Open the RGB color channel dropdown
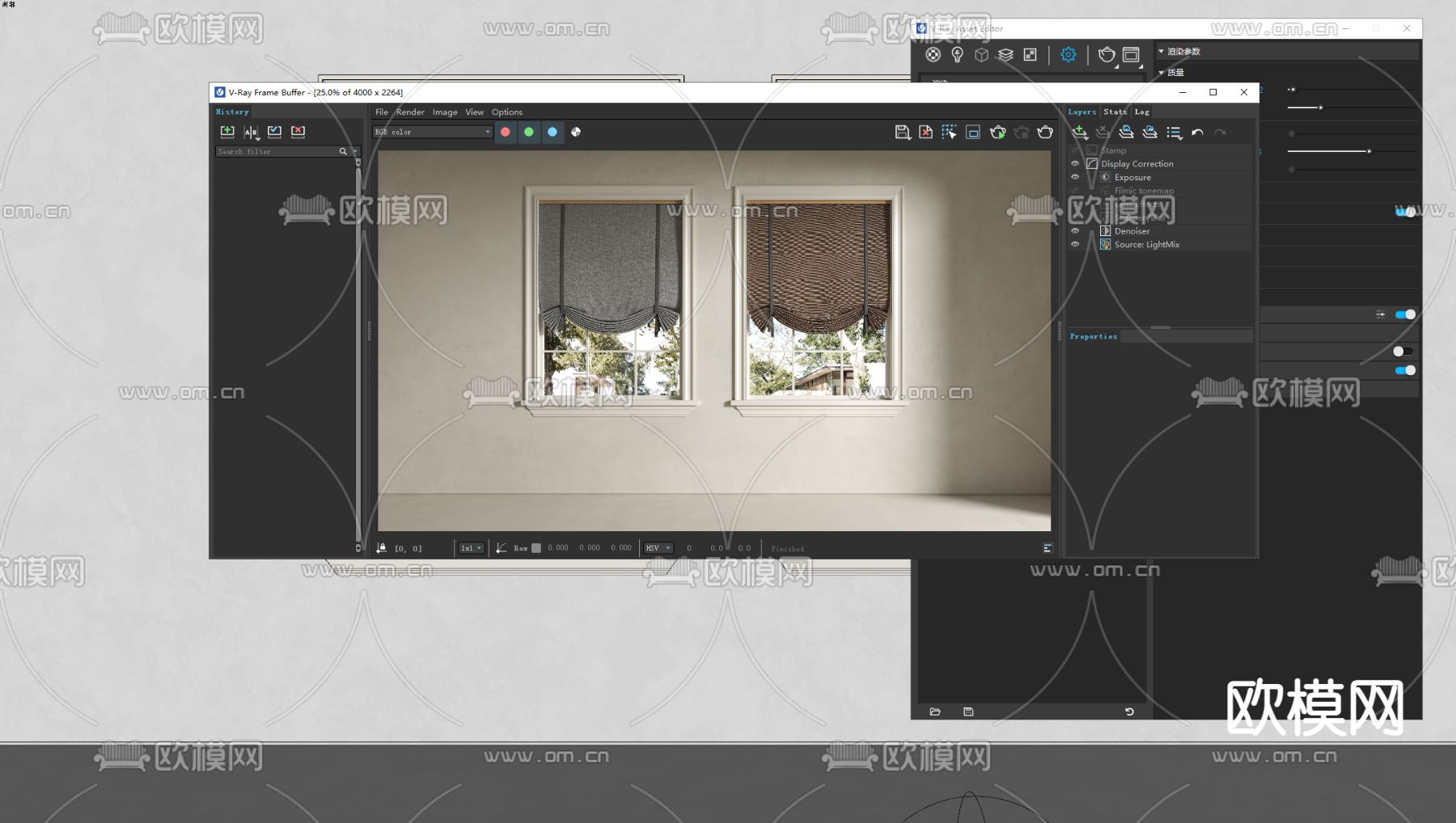Image resolution: width=1456 pixels, height=823 pixels. (432, 132)
